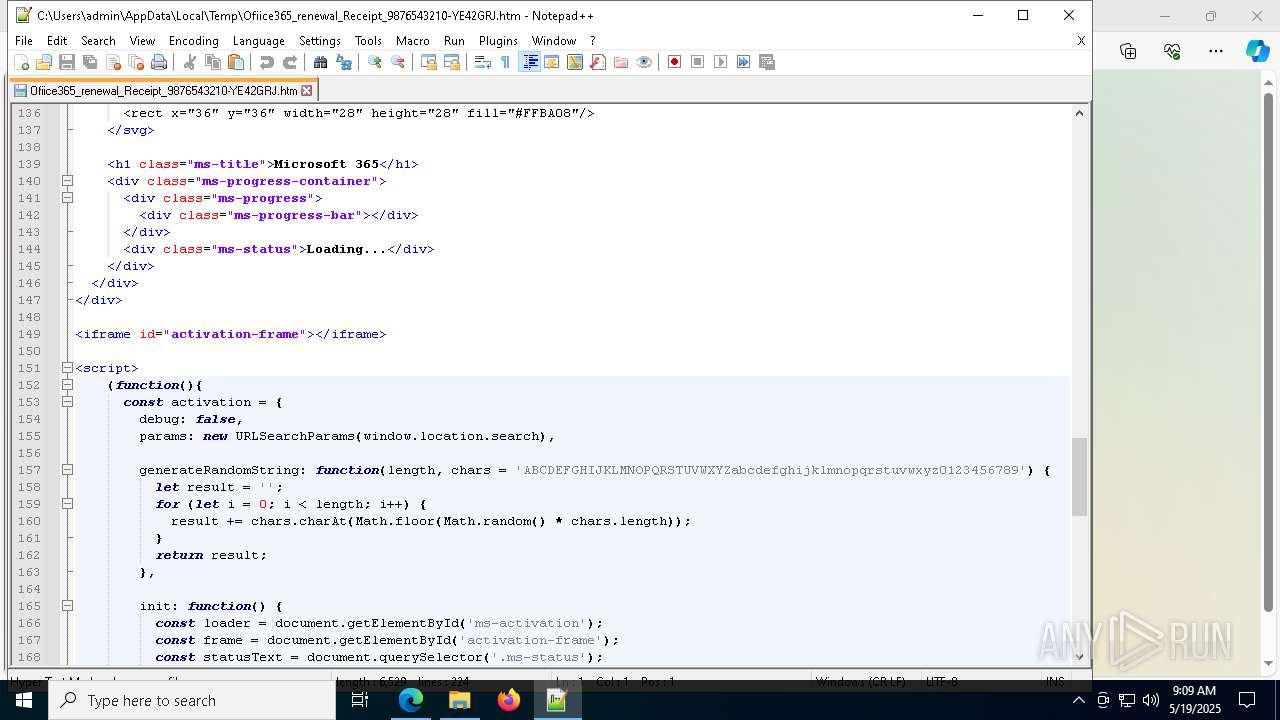Open the Settings menu
The width and height of the screenshot is (1280, 720).
[320, 41]
